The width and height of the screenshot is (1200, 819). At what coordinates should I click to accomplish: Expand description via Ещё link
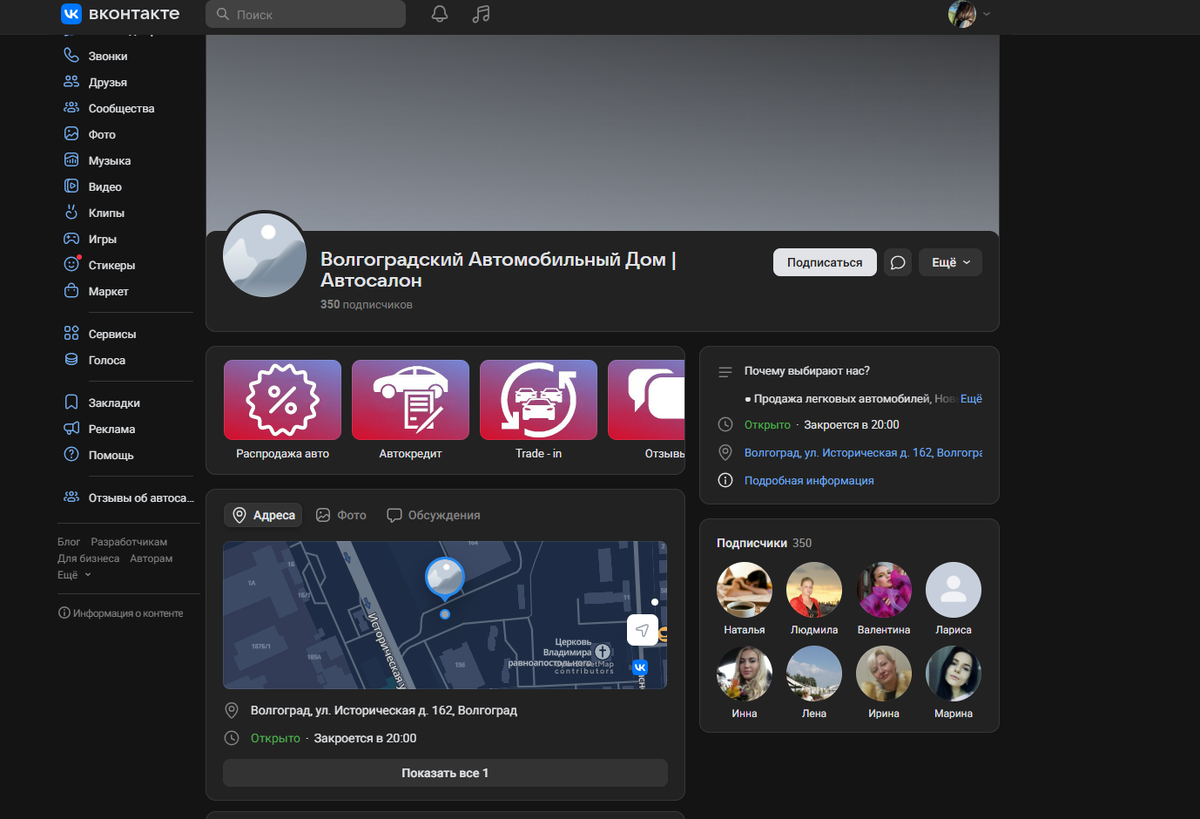971,398
